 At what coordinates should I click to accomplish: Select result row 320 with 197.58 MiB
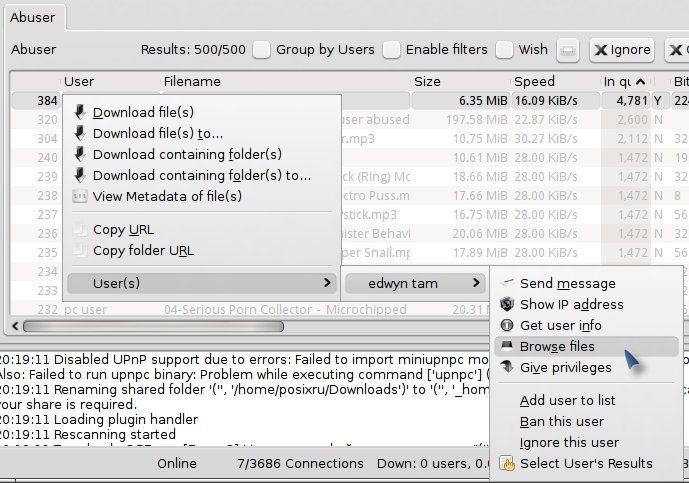pyautogui.click(x=349, y=120)
